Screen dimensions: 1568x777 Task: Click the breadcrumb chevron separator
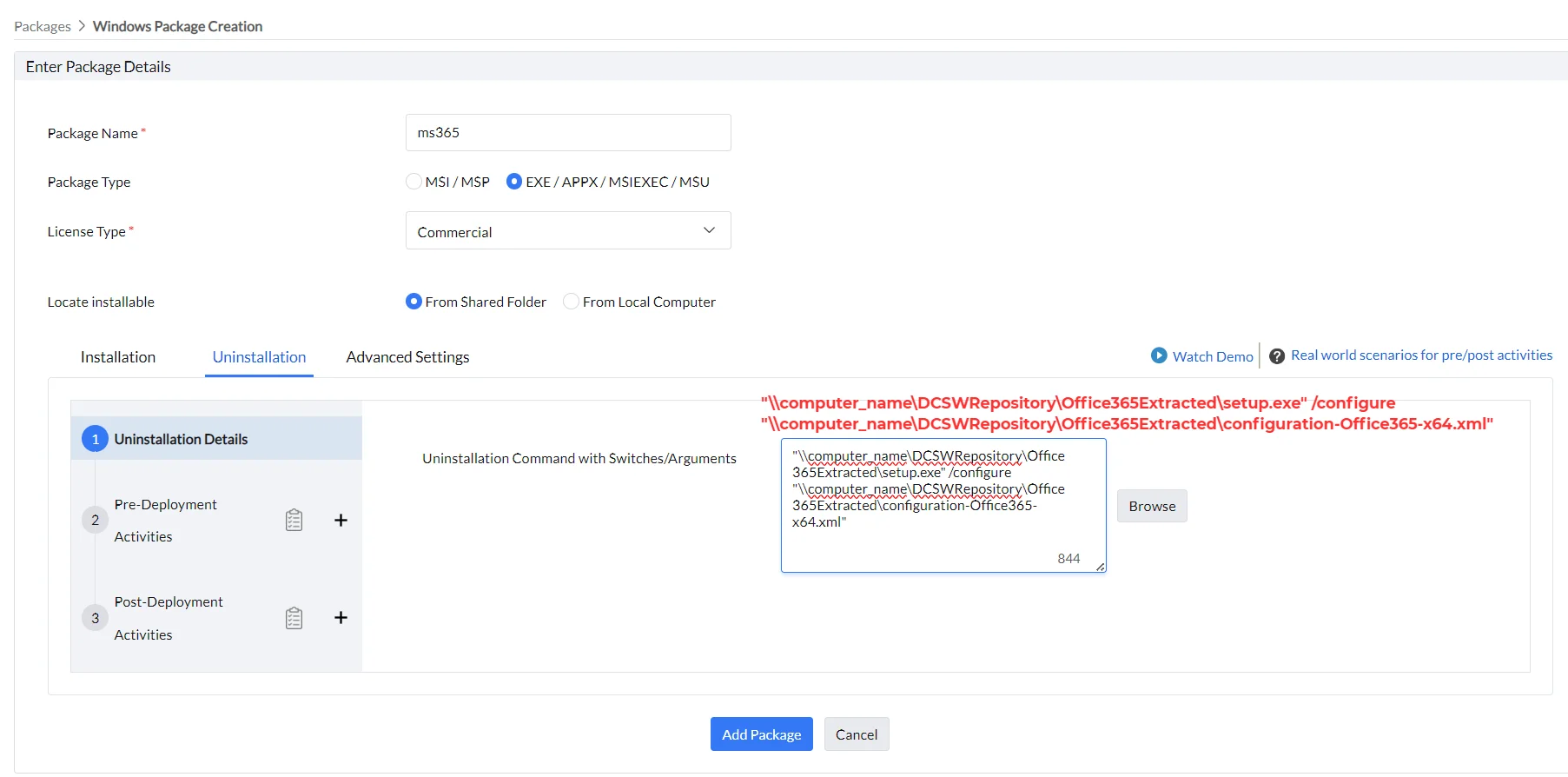point(82,26)
